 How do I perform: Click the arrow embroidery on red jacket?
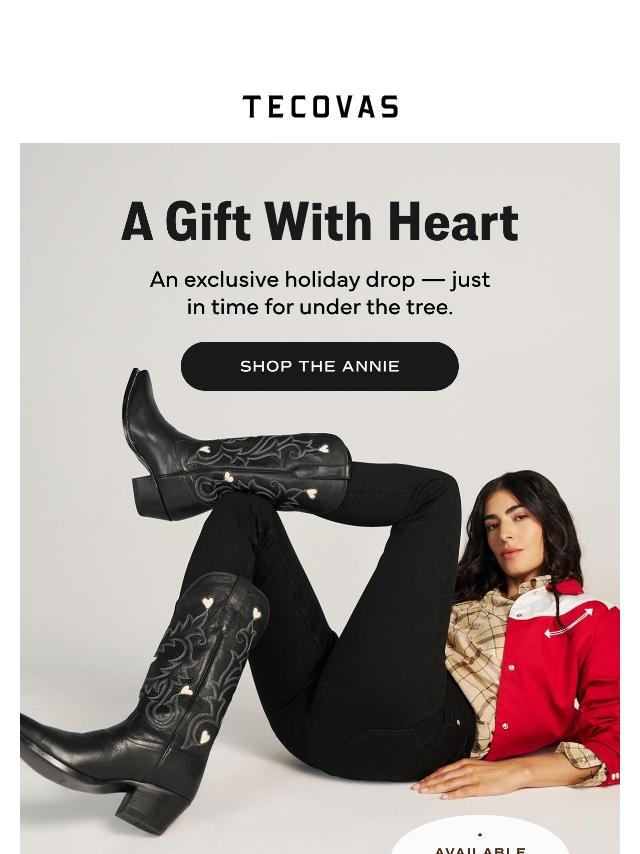click(x=568, y=624)
